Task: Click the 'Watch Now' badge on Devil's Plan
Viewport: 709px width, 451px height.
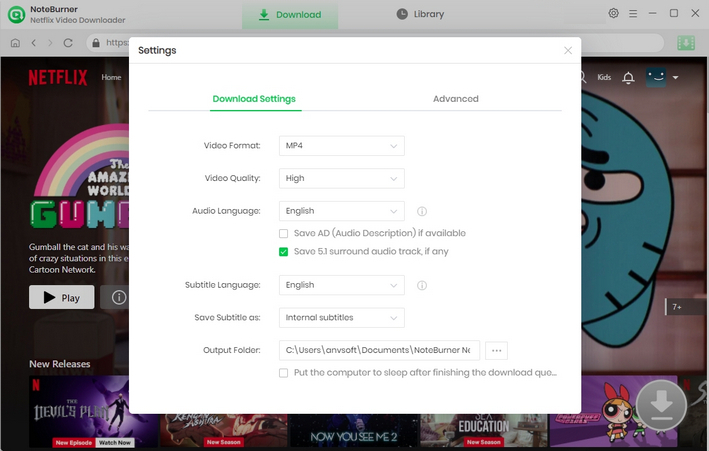Action: tap(115, 442)
